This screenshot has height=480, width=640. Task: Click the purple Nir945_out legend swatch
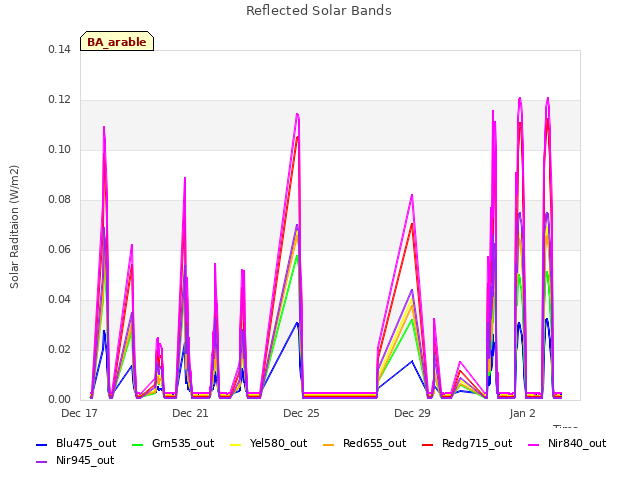42,462
